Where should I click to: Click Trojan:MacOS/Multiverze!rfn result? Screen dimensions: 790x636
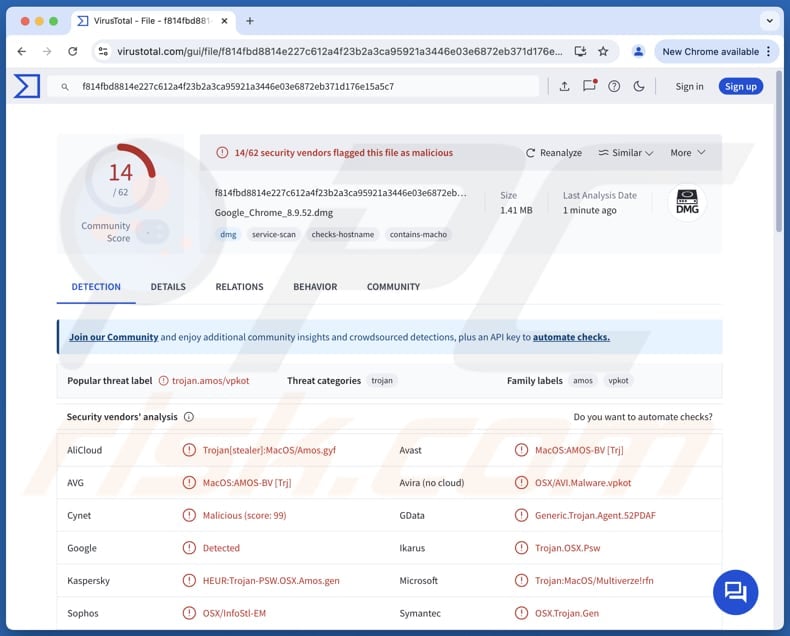[x=594, y=581]
